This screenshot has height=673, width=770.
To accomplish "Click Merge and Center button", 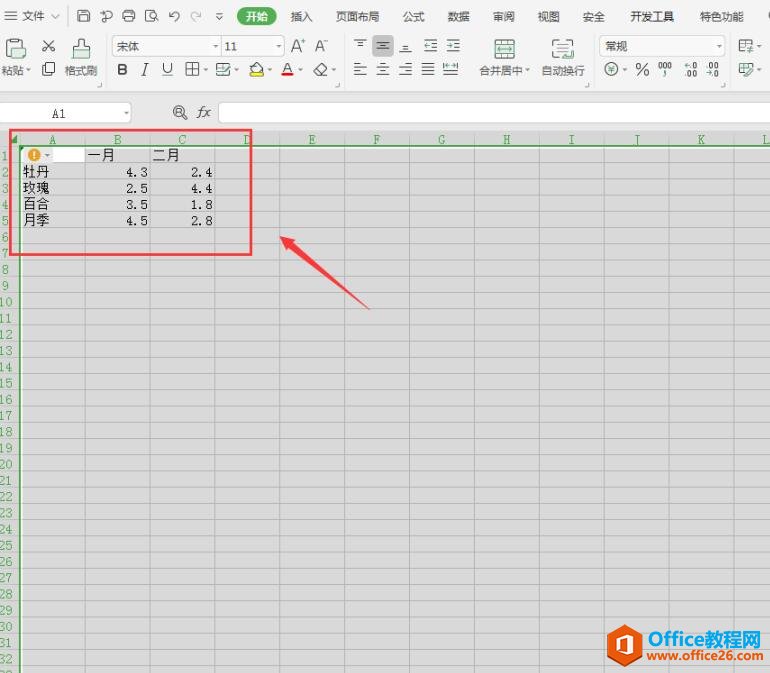I will [x=504, y=57].
